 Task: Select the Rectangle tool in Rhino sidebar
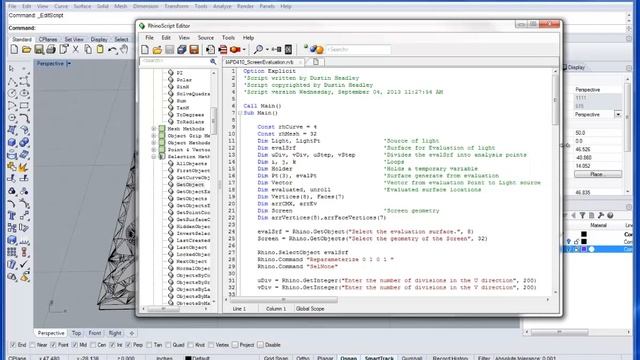tap(24, 106)
